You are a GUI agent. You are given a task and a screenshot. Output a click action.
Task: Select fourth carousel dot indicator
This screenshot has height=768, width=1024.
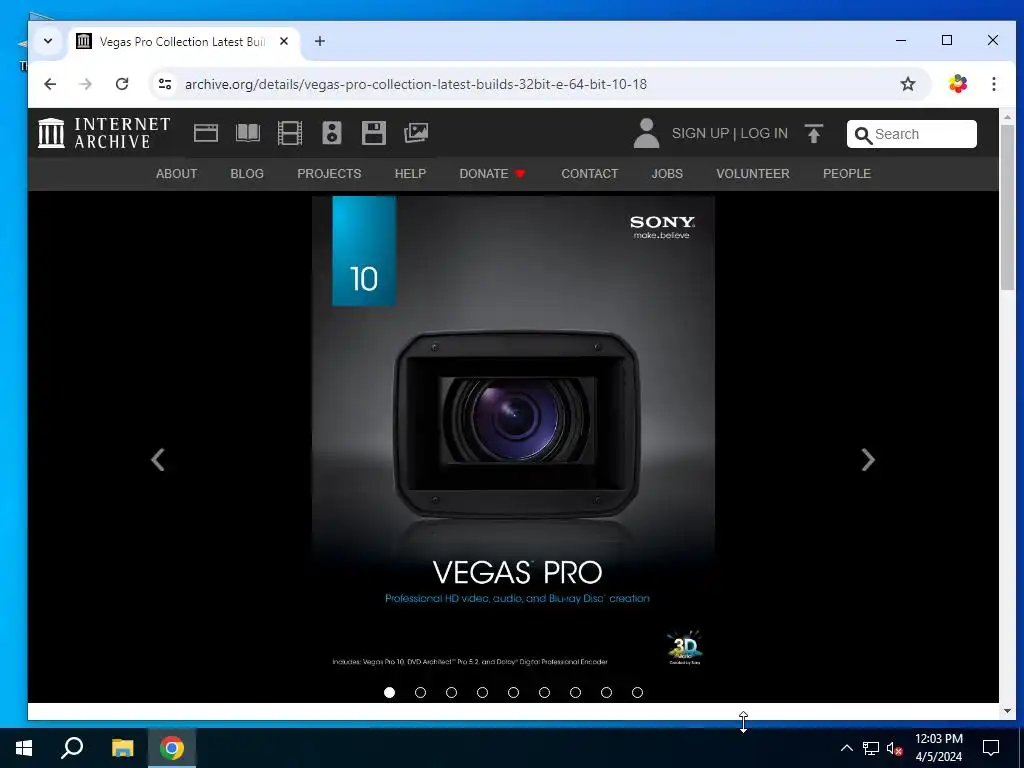pyautogui.click(x=483, y=692)
